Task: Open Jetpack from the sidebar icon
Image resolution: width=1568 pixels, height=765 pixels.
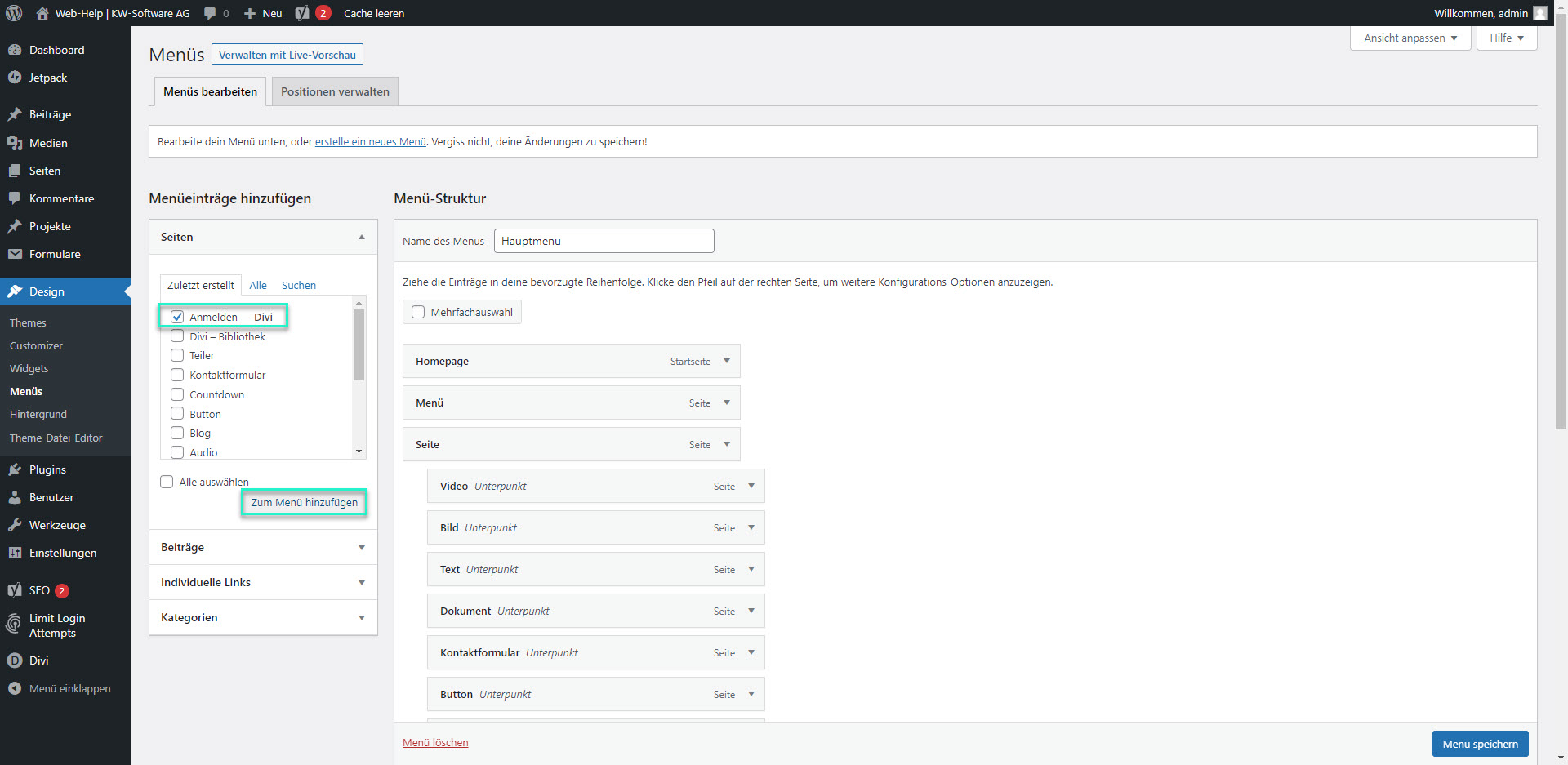Action: pos(15,78)
